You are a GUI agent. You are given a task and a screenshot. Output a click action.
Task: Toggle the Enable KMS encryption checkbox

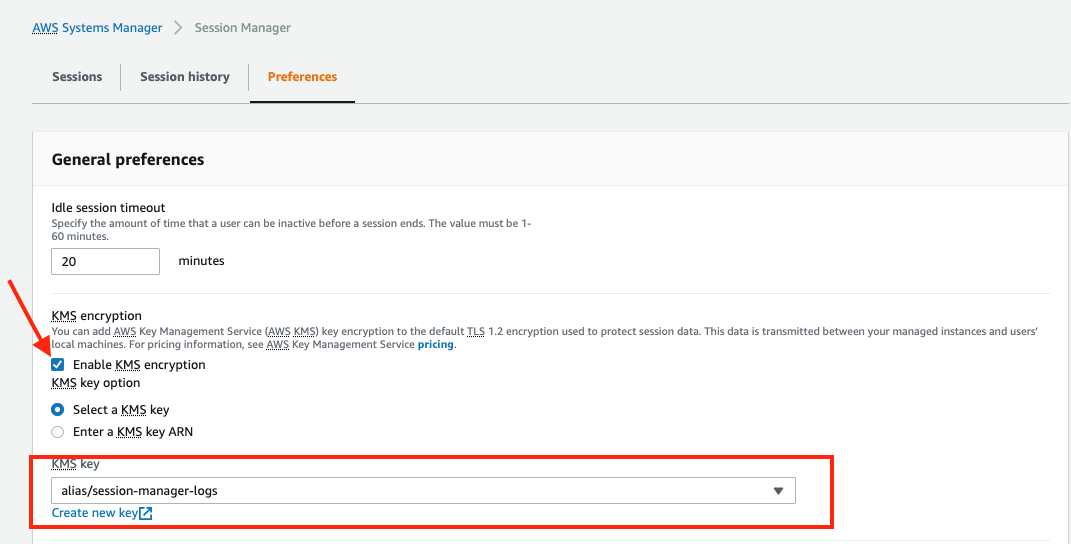point(58,365)
